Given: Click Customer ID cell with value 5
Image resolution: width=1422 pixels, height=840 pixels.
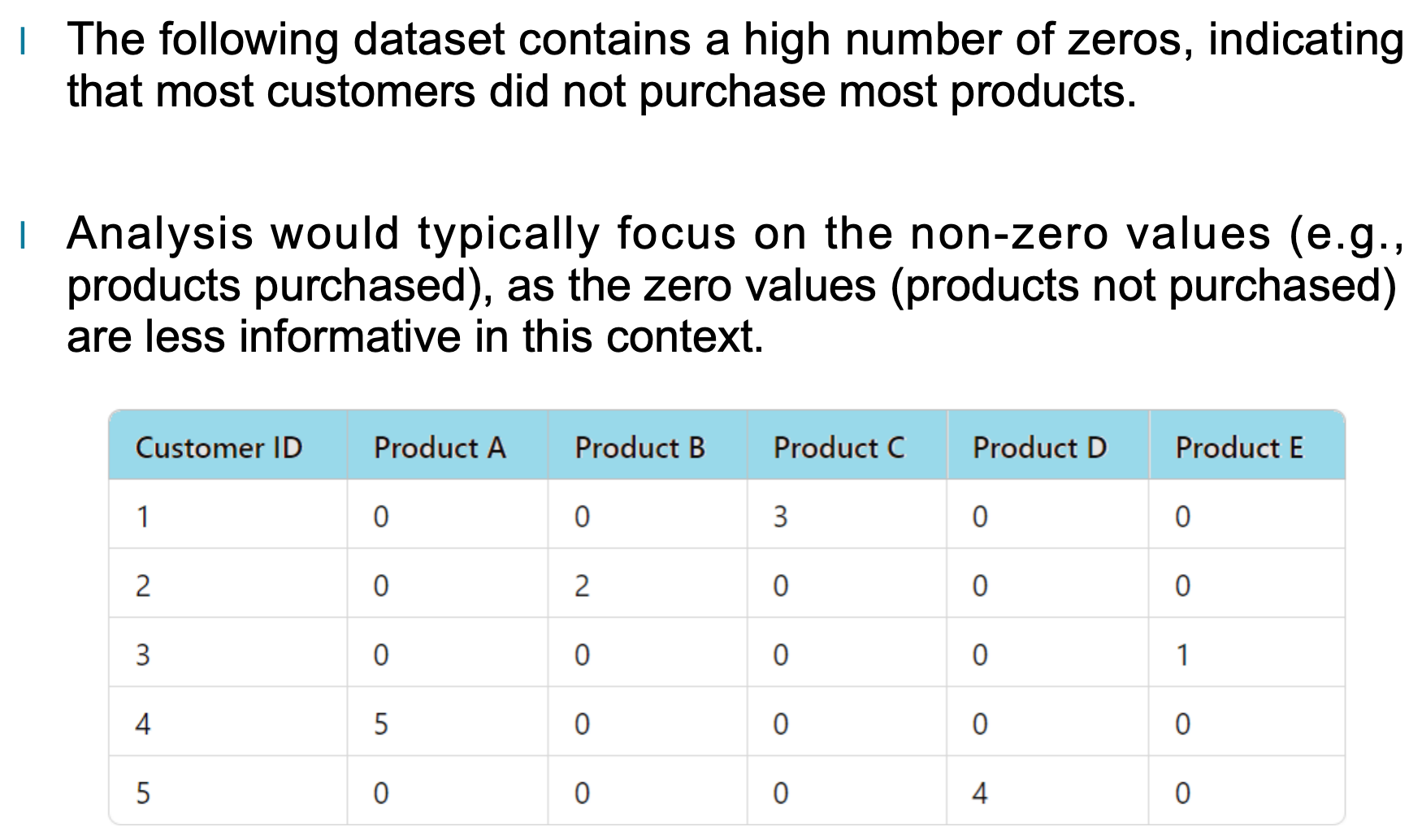Looking at the screenshot, I should pos(143,793).
